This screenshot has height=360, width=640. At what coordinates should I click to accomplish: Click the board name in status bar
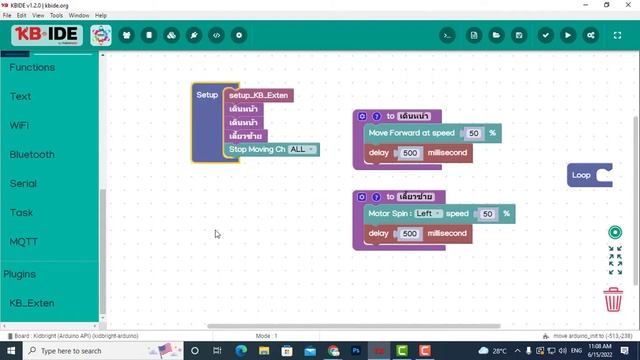click(x=76, y=336)
